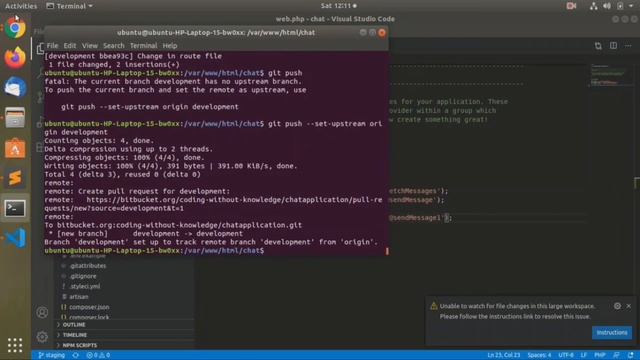Open More Actions ellipsis in VS Code editor
Viewport: 640px width, 360px height.
pyautogui.click(x=628, y=46)
